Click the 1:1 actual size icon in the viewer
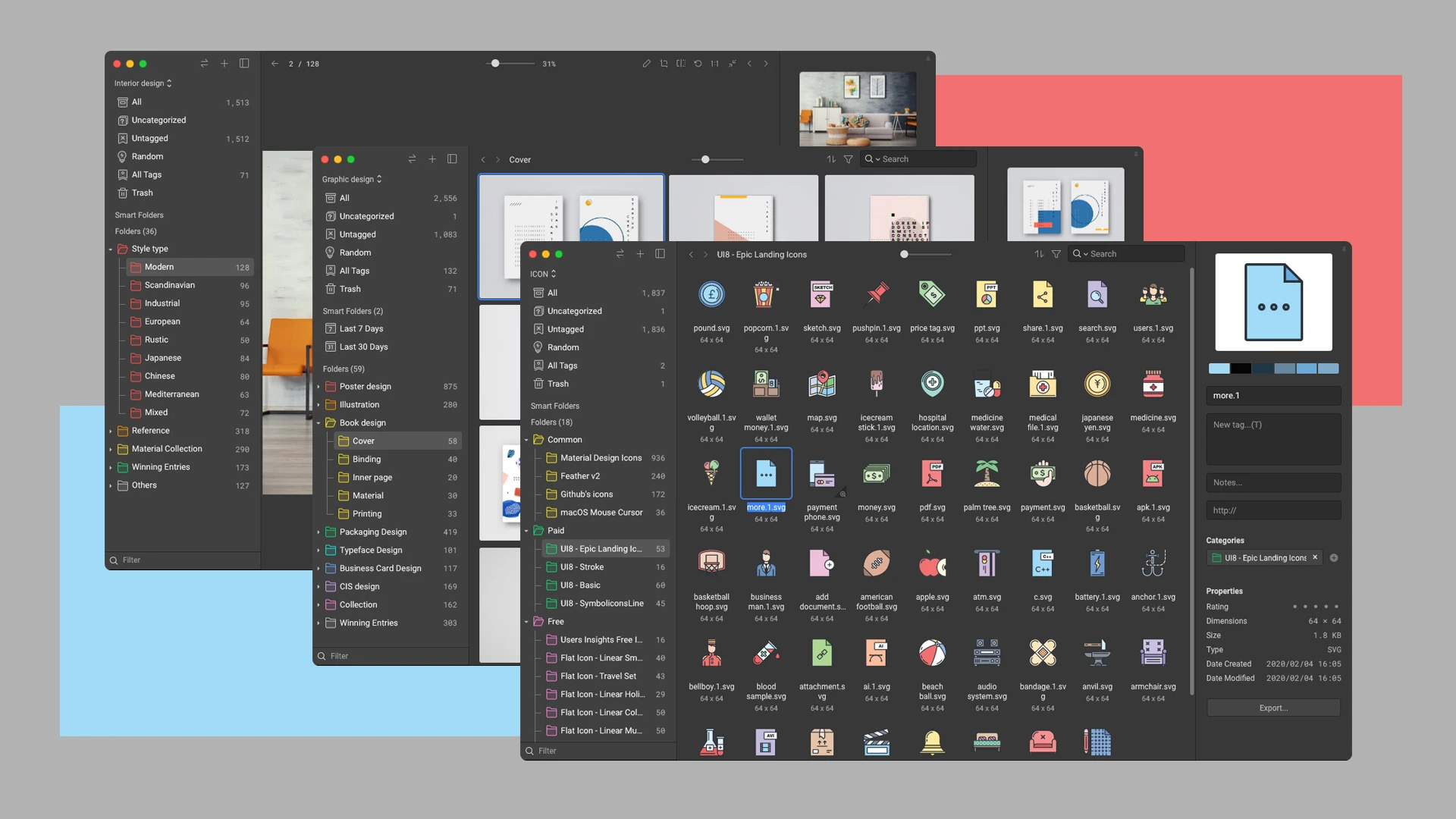This screenshot has height=819, width=1456. [714, 64]
